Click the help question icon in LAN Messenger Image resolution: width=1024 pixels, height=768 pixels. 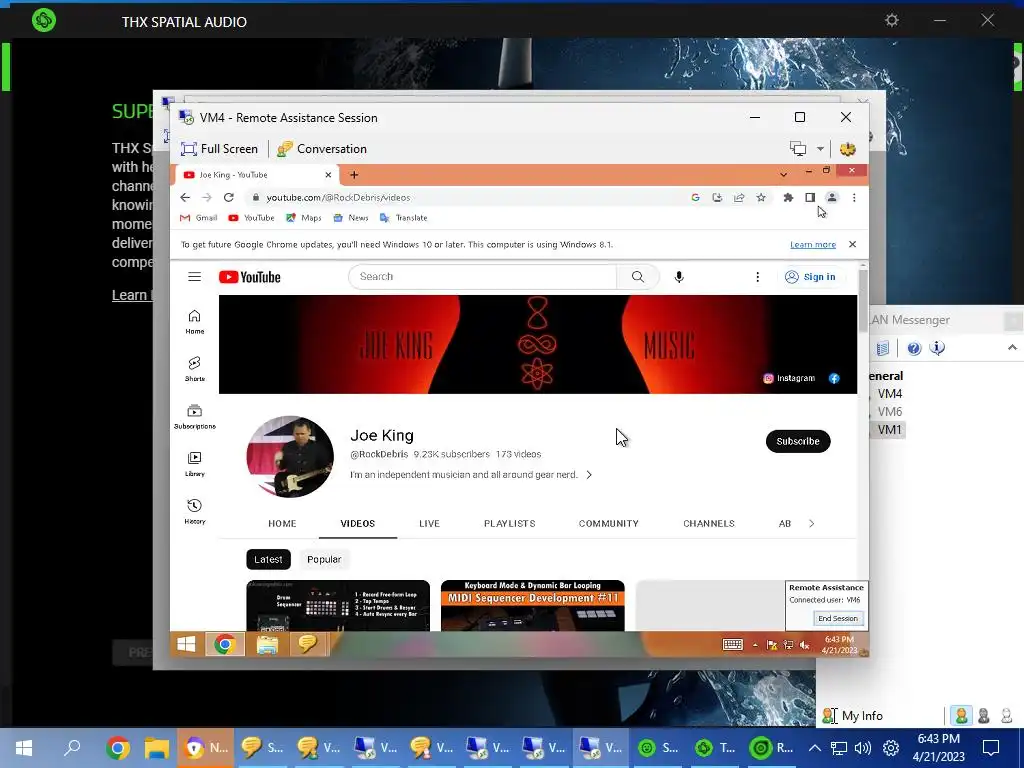914,348
